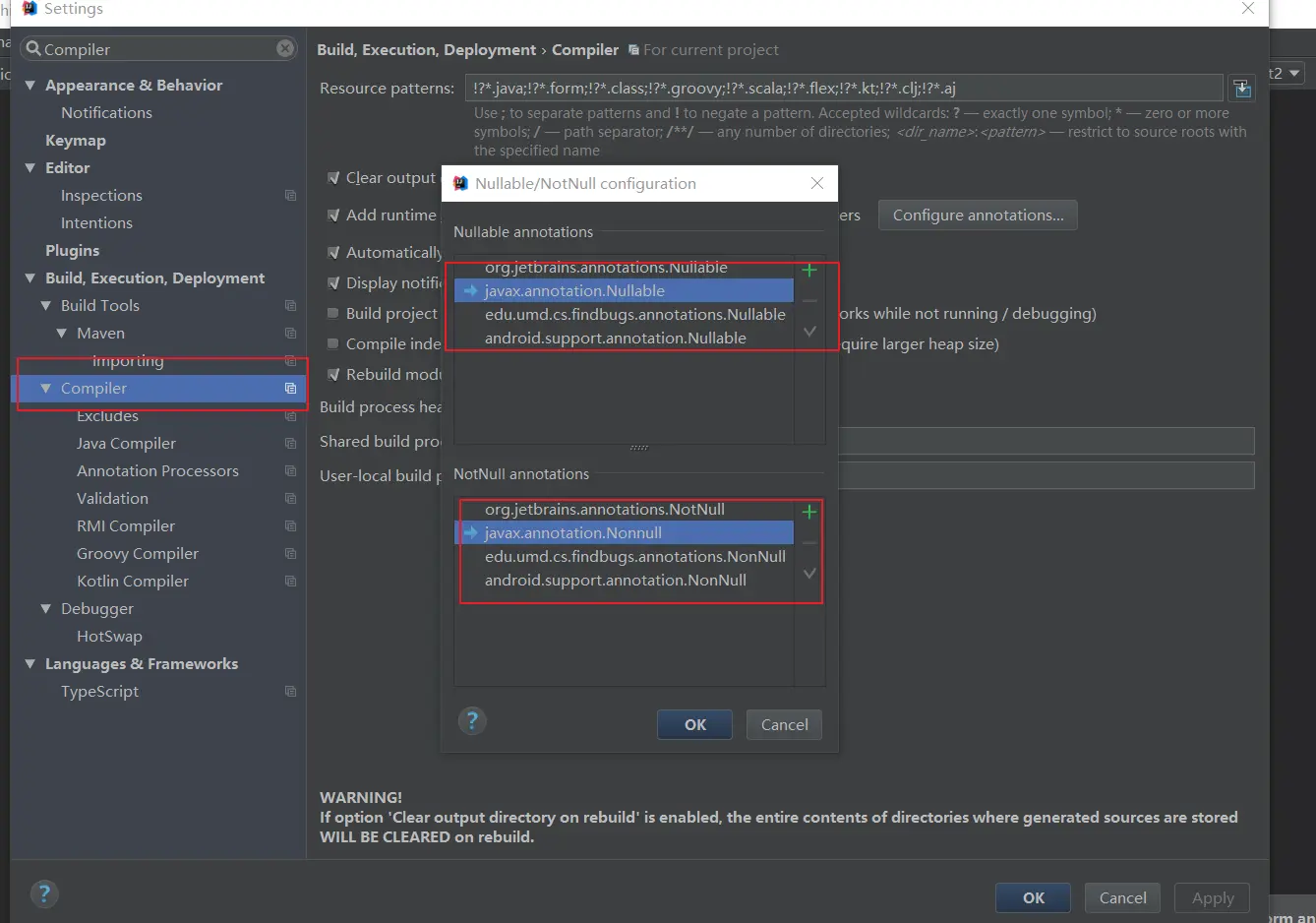1316x923 pixels.
Task: Open the Excludes settings page
Action: [x=107, y=416]
